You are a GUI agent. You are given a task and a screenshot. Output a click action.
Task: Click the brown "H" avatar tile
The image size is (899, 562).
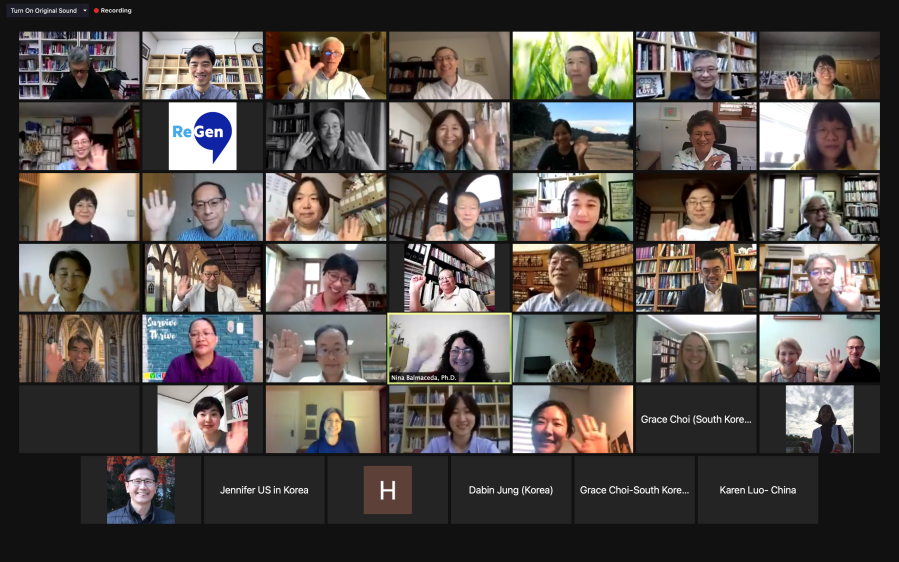coord(387,490)
